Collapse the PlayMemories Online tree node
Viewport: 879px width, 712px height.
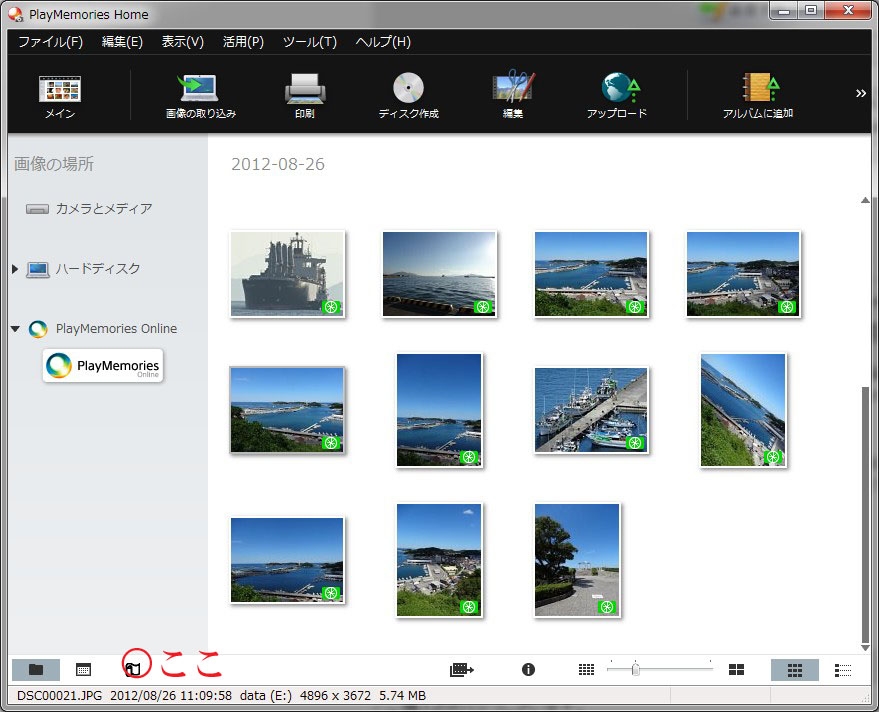[x=15, y=329]
